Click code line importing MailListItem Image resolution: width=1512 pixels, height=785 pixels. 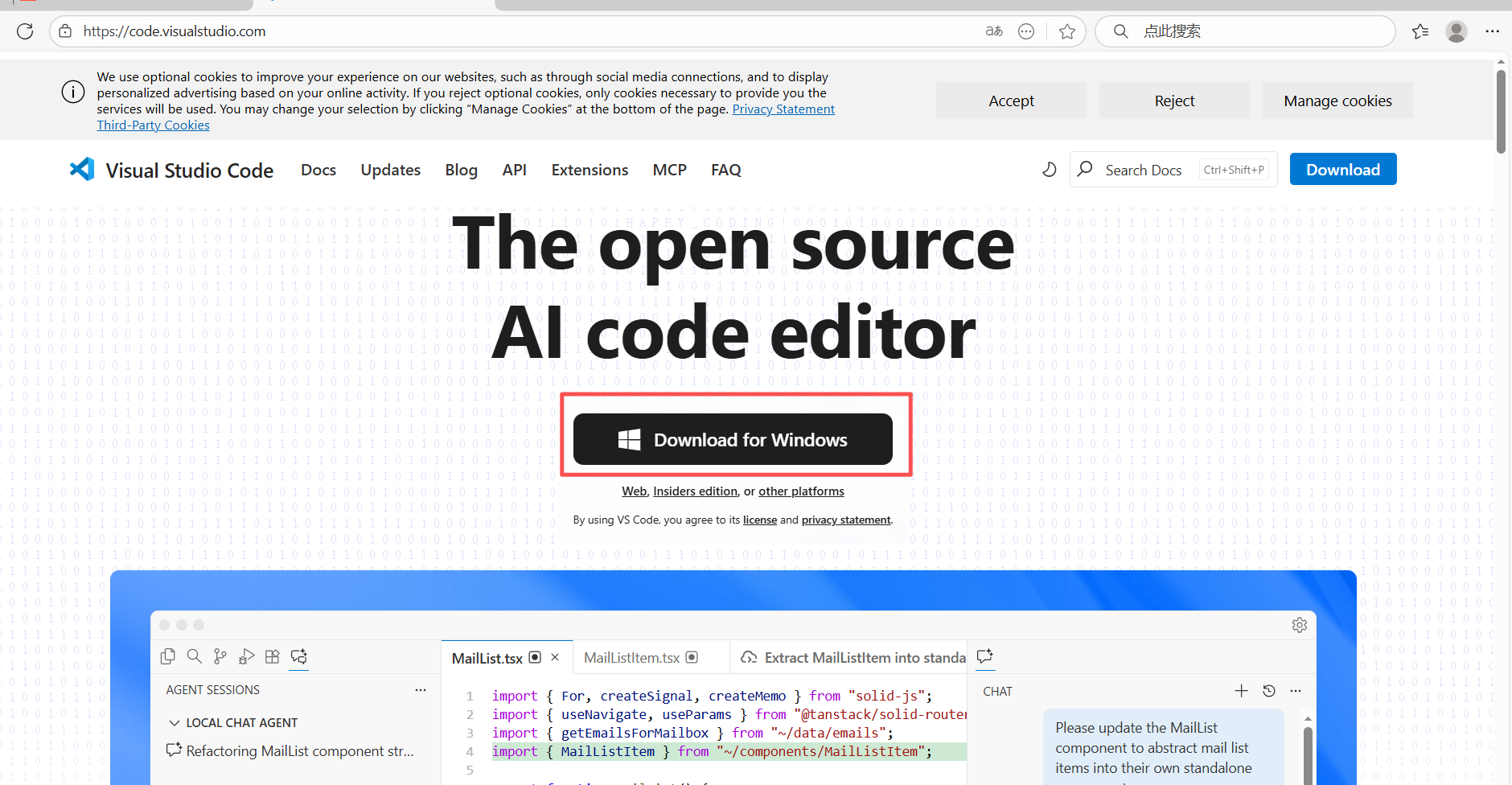(729, 751)
